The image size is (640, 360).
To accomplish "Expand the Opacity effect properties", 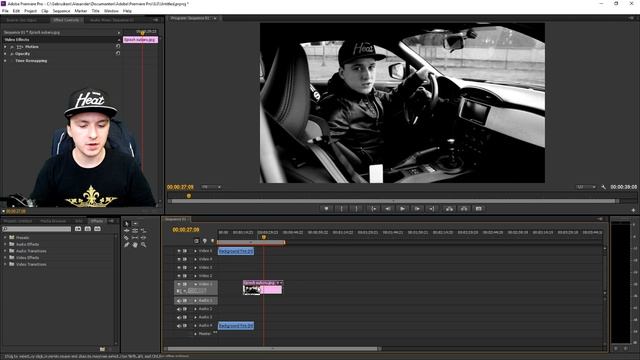I will (5, 54).
